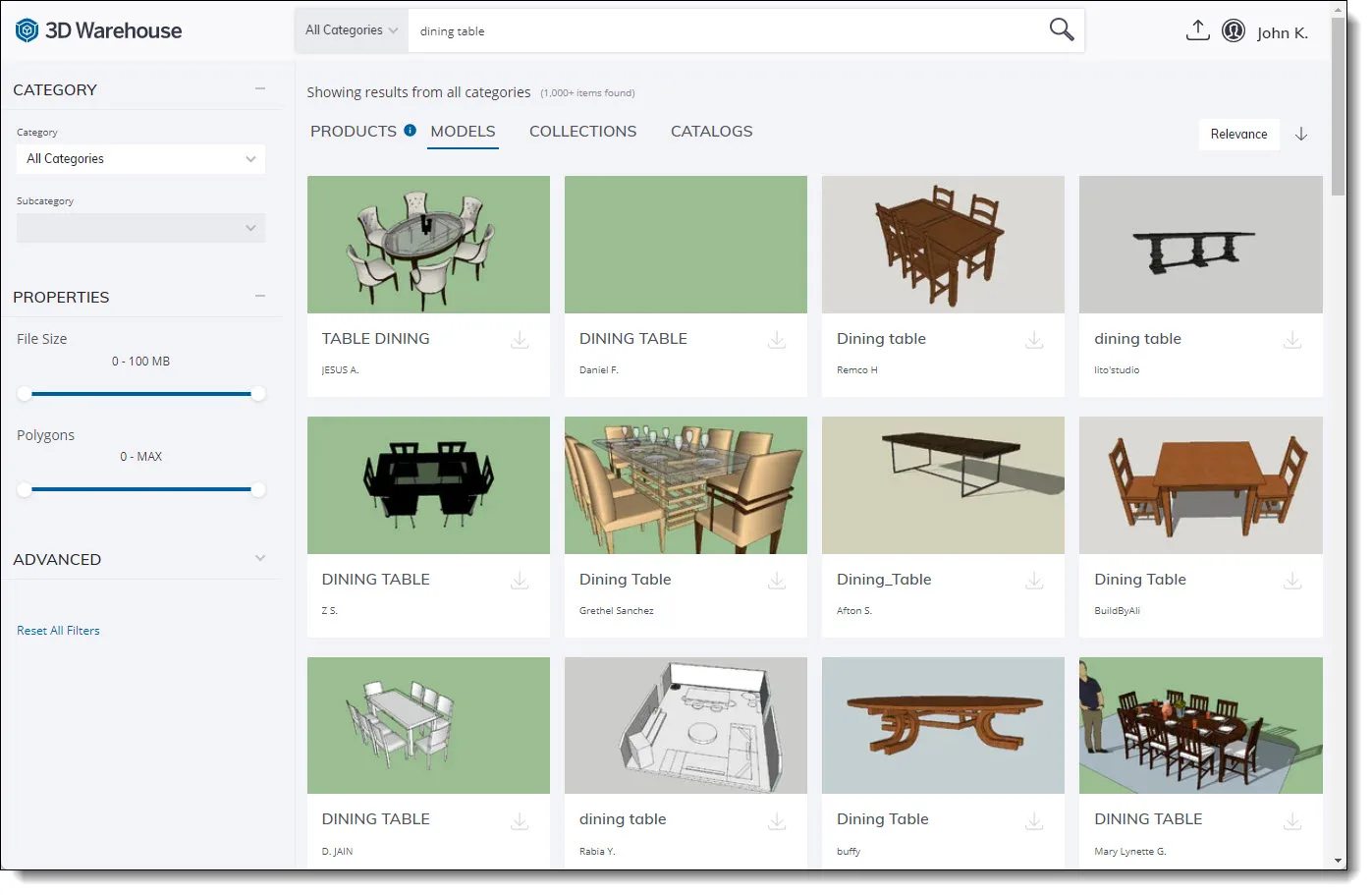Viewport: 1372px width, 895px height.
Task: Click the File Size slider right handle
Action: (257, 394)
